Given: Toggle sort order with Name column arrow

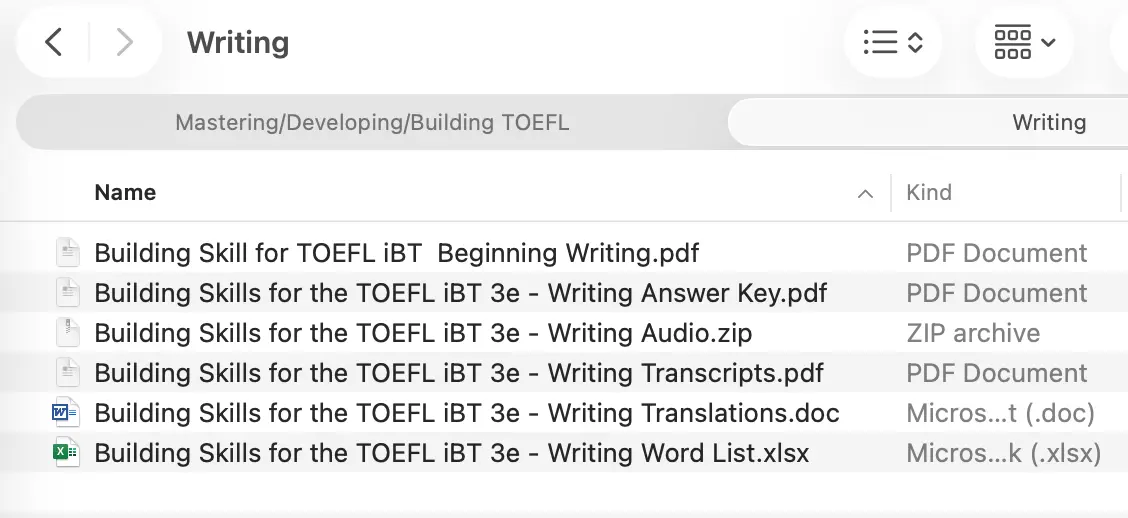Looking at the screenshot, I should click(865, 194).
